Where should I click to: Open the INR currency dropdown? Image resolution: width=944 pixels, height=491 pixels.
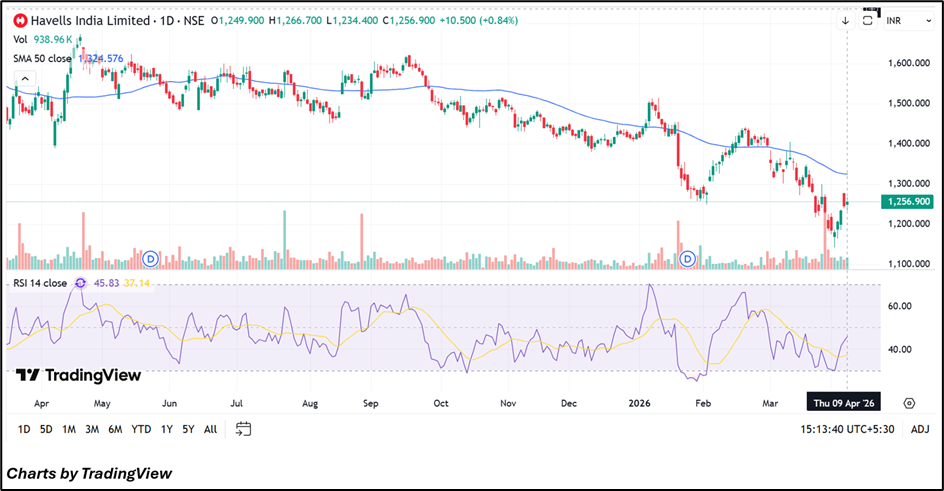pos(906,22)
